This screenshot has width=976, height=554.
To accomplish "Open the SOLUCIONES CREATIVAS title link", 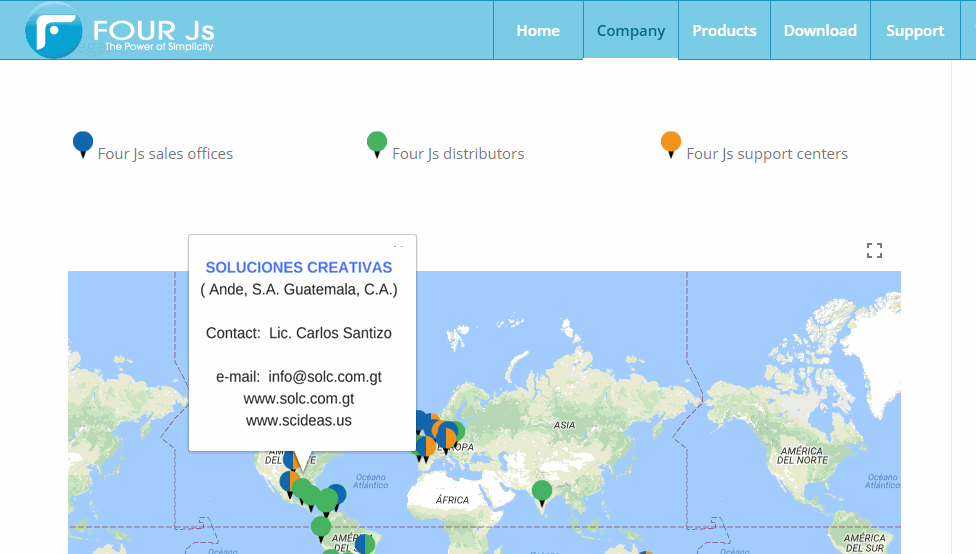I will 299,268.
